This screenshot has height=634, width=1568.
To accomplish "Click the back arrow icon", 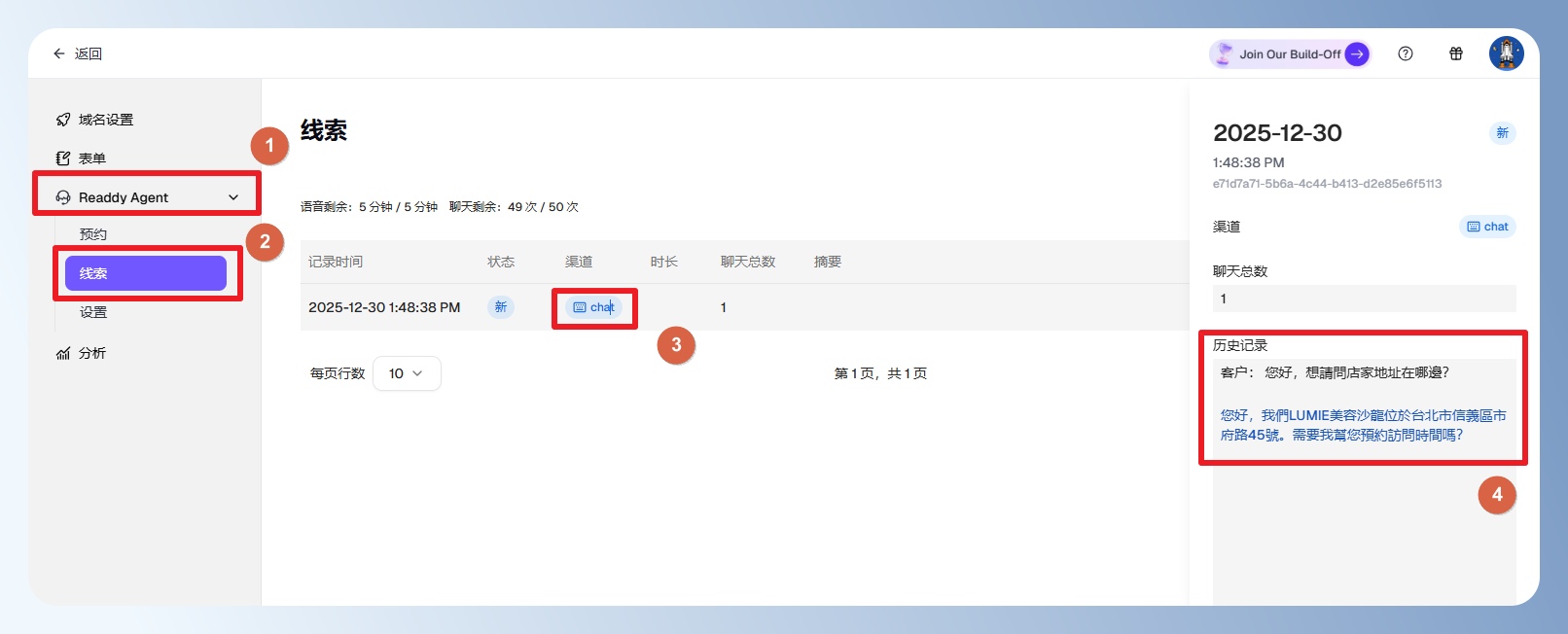I will (x=59, y=53).
